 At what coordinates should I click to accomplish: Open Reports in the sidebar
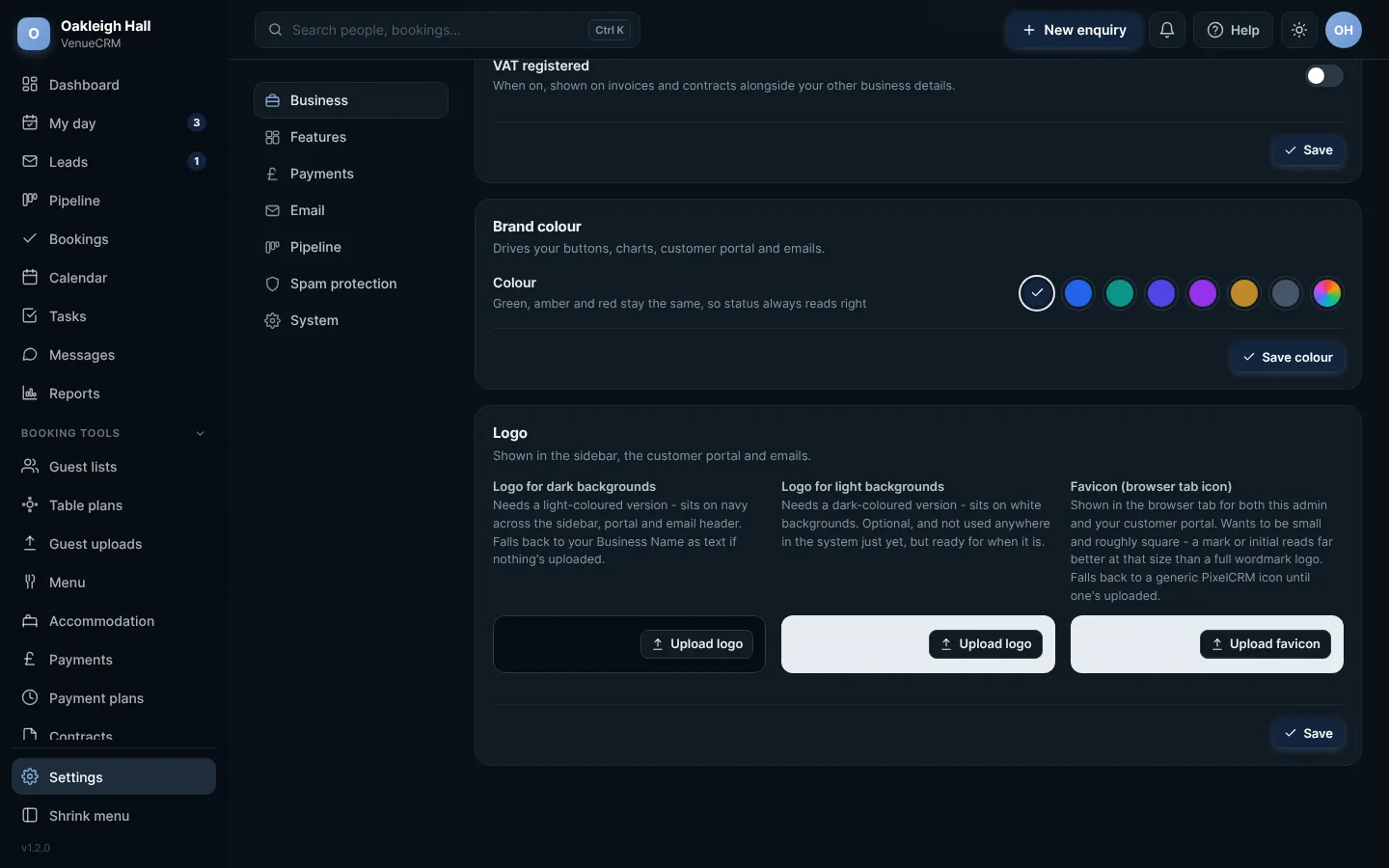(114, 393)
